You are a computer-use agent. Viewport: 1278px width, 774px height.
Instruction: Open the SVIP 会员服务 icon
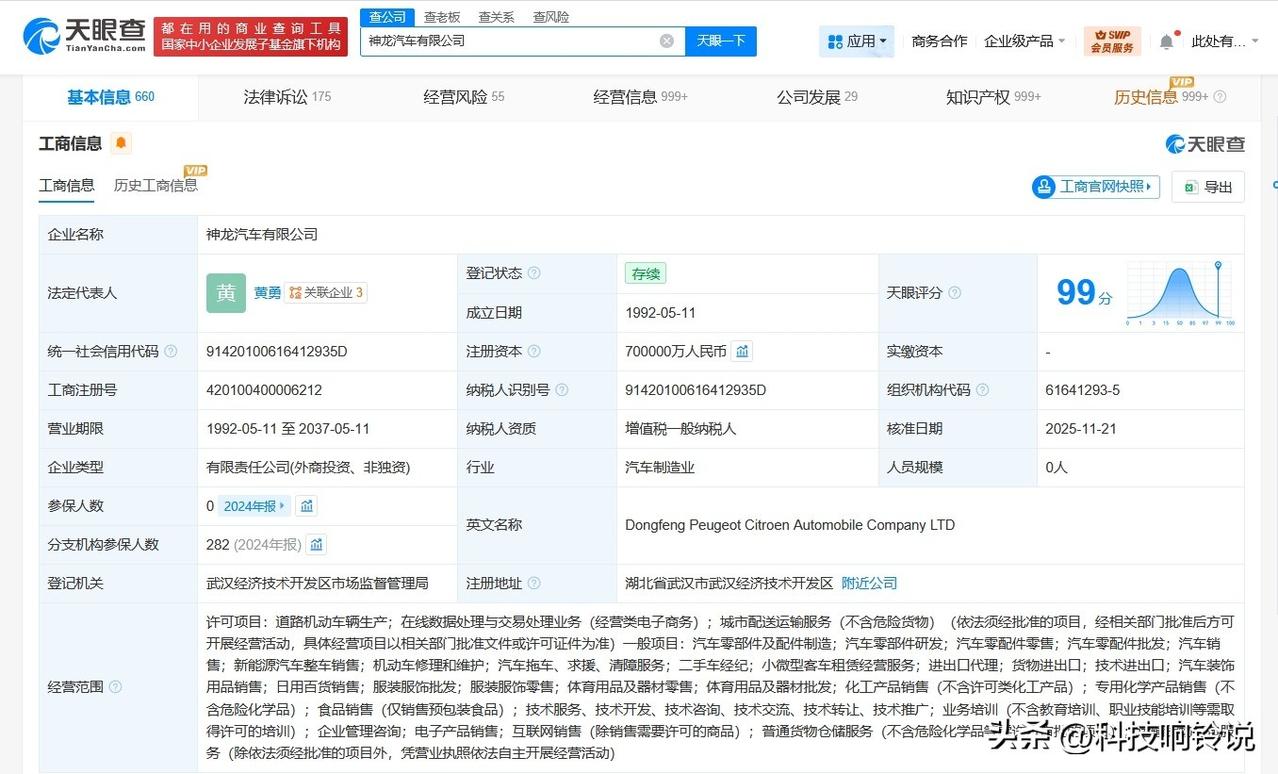(1112, 40)
